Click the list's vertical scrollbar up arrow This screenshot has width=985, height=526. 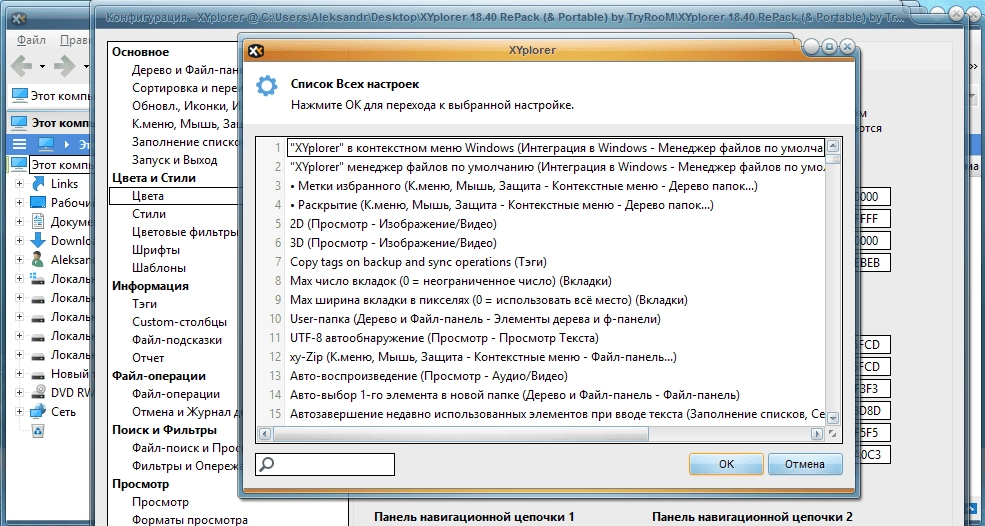(x=833, y=146)
